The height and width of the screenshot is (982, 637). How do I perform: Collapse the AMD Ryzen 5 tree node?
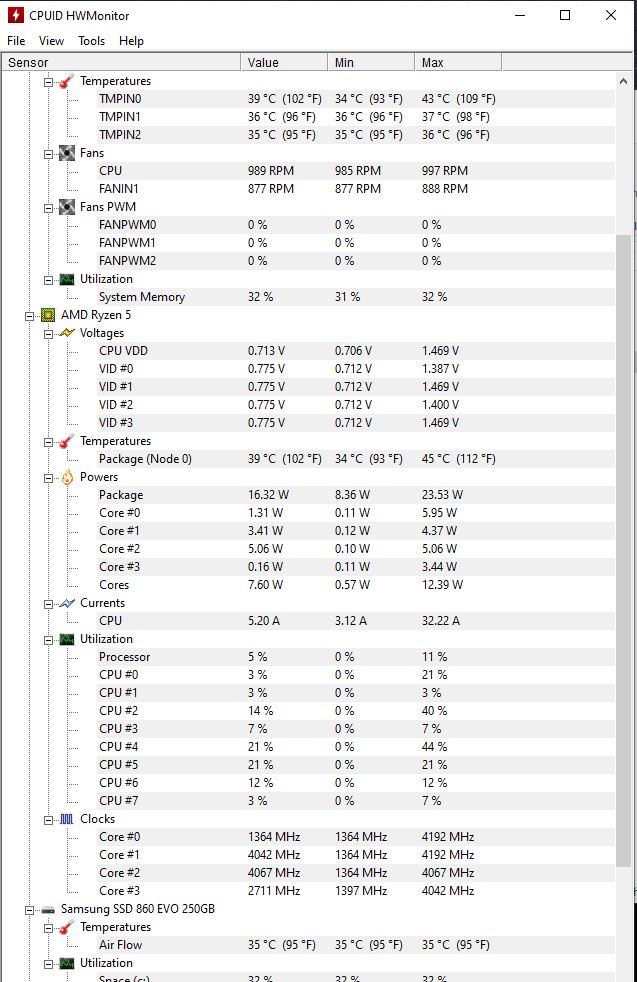(x=29, y=316)
